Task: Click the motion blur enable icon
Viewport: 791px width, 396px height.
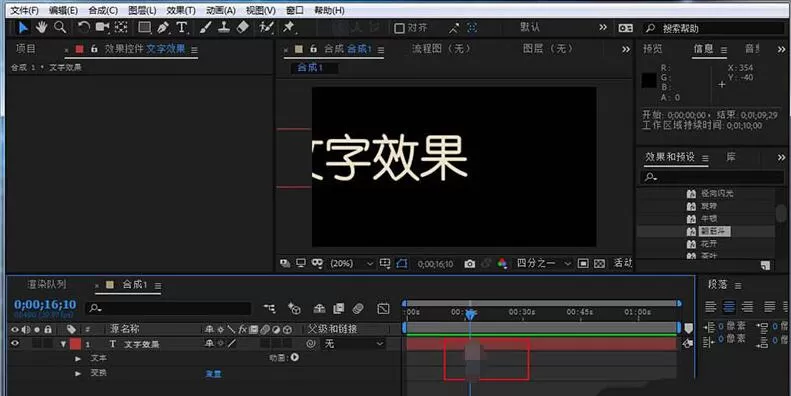Action: click(358, 308)
